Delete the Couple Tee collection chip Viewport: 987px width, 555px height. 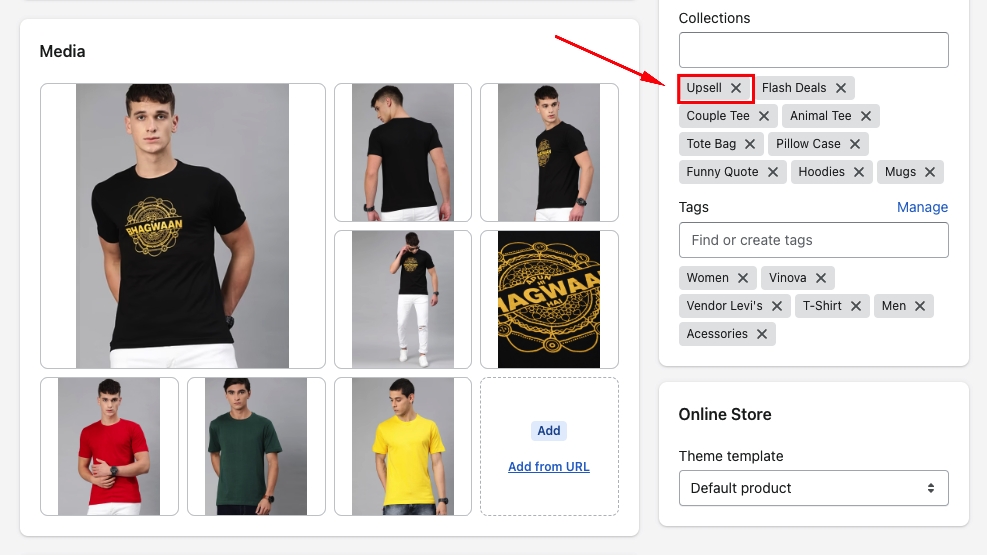coord(764,116)
